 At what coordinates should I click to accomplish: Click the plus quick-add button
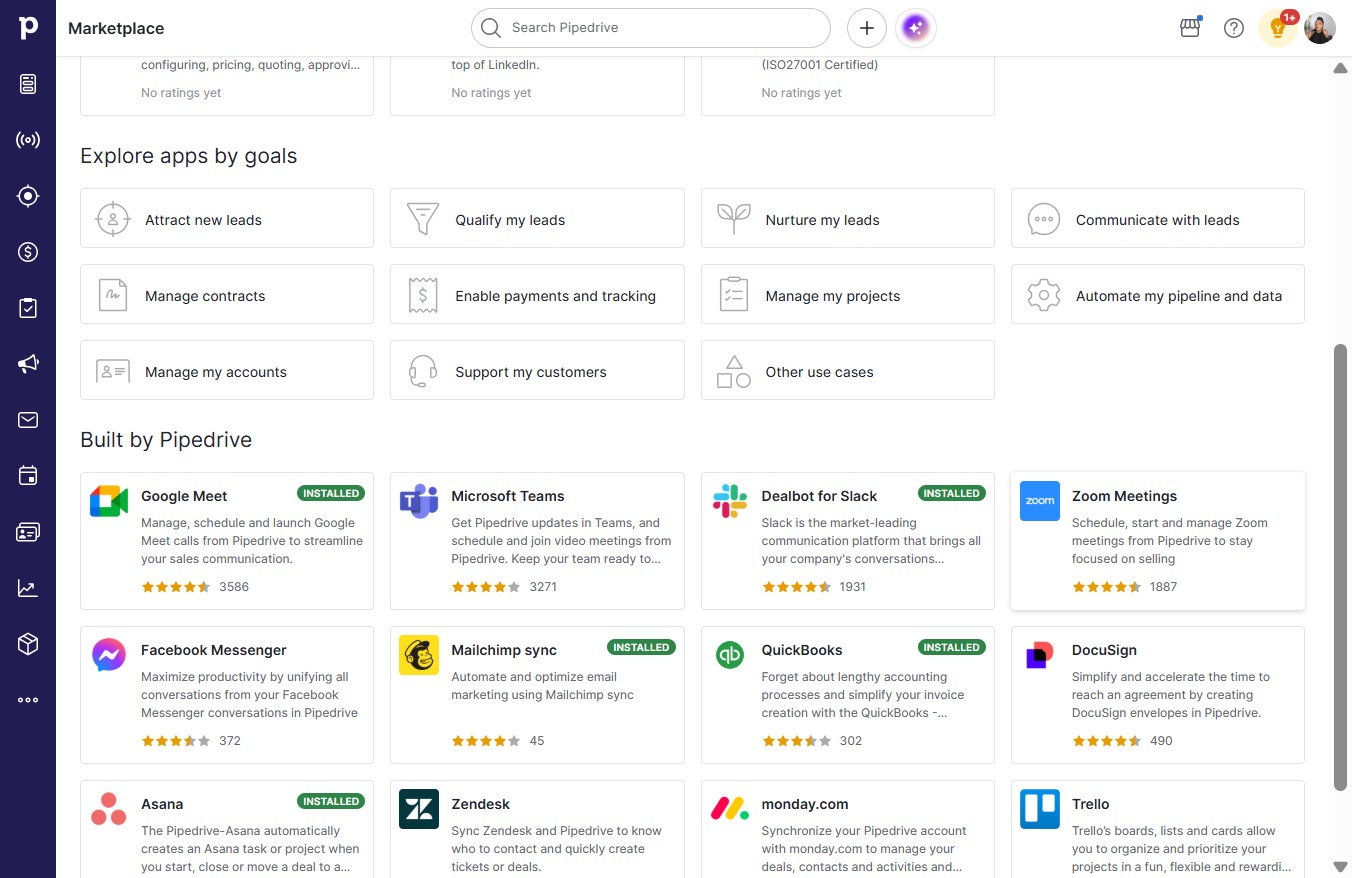coord(867,28)
